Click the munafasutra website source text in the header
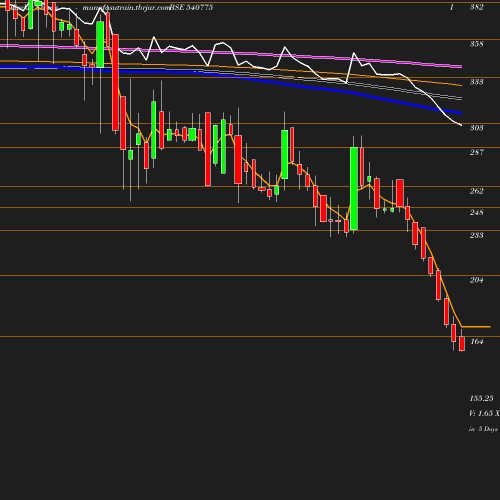Screen dimensions: 500x500 click(x=126, y=7)
